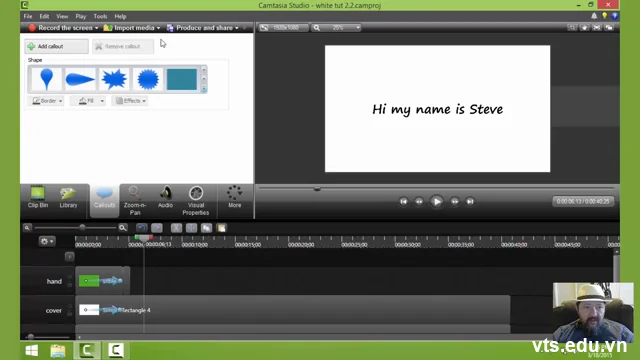Select the teardrop pin callout shape
The height and width of the screenshot is (360, 640).
point(47,79)
